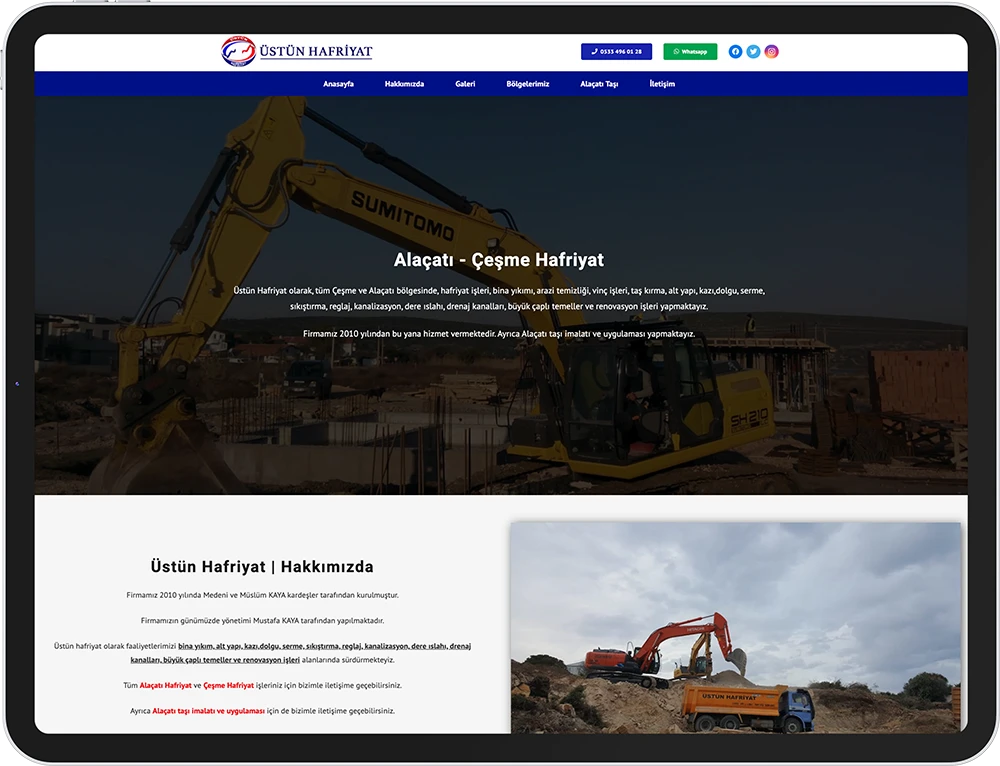Open the Twitter icon in the header

click(x=753, y=51)
